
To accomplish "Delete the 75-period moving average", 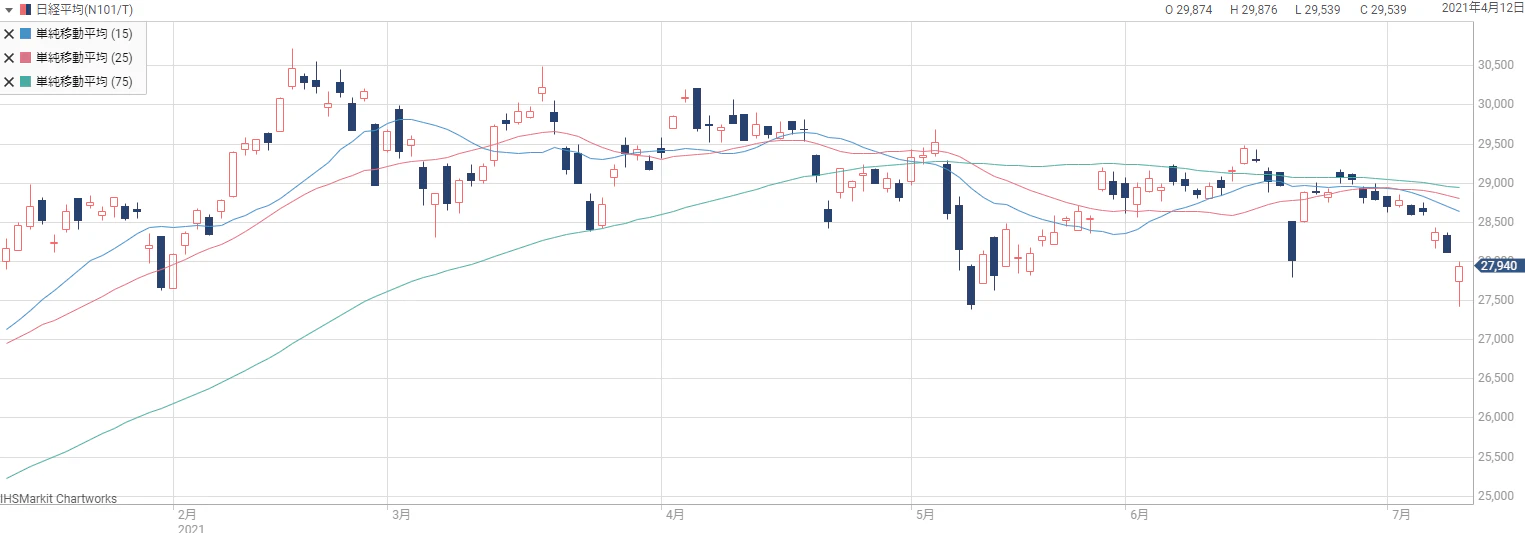I will click(x=9, y=82).
